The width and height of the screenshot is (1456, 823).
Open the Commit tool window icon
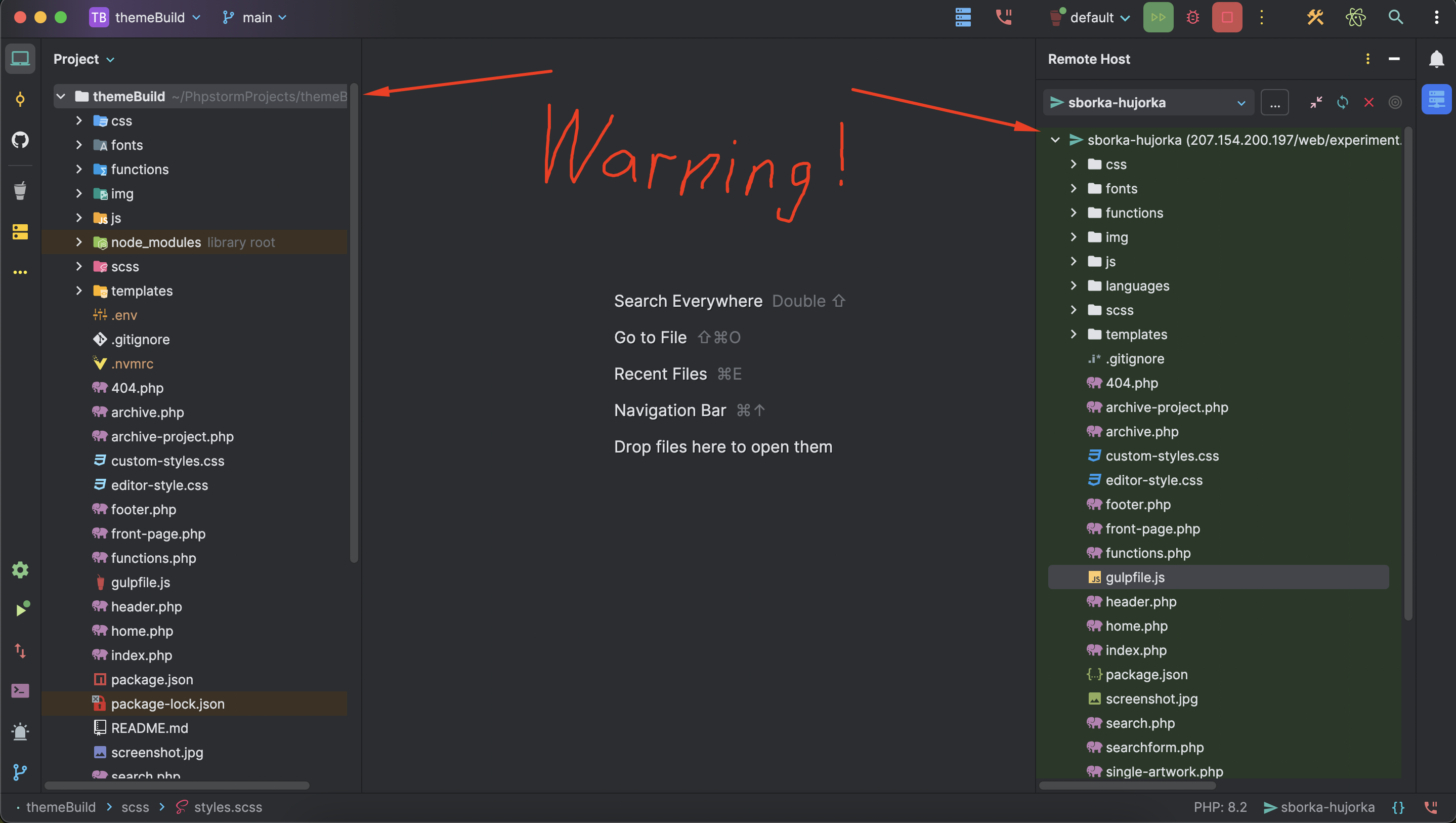coord(20,100)
